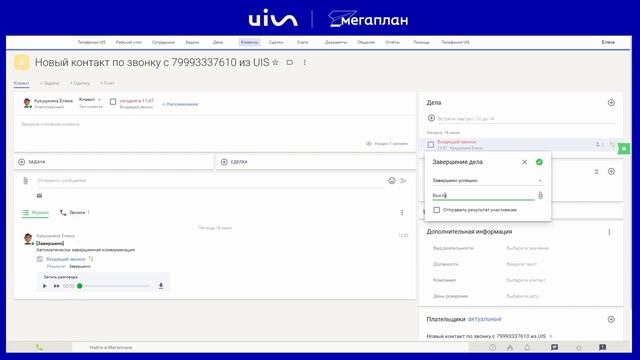Open notifications bell in the bottom bar

tap(527, 347)
